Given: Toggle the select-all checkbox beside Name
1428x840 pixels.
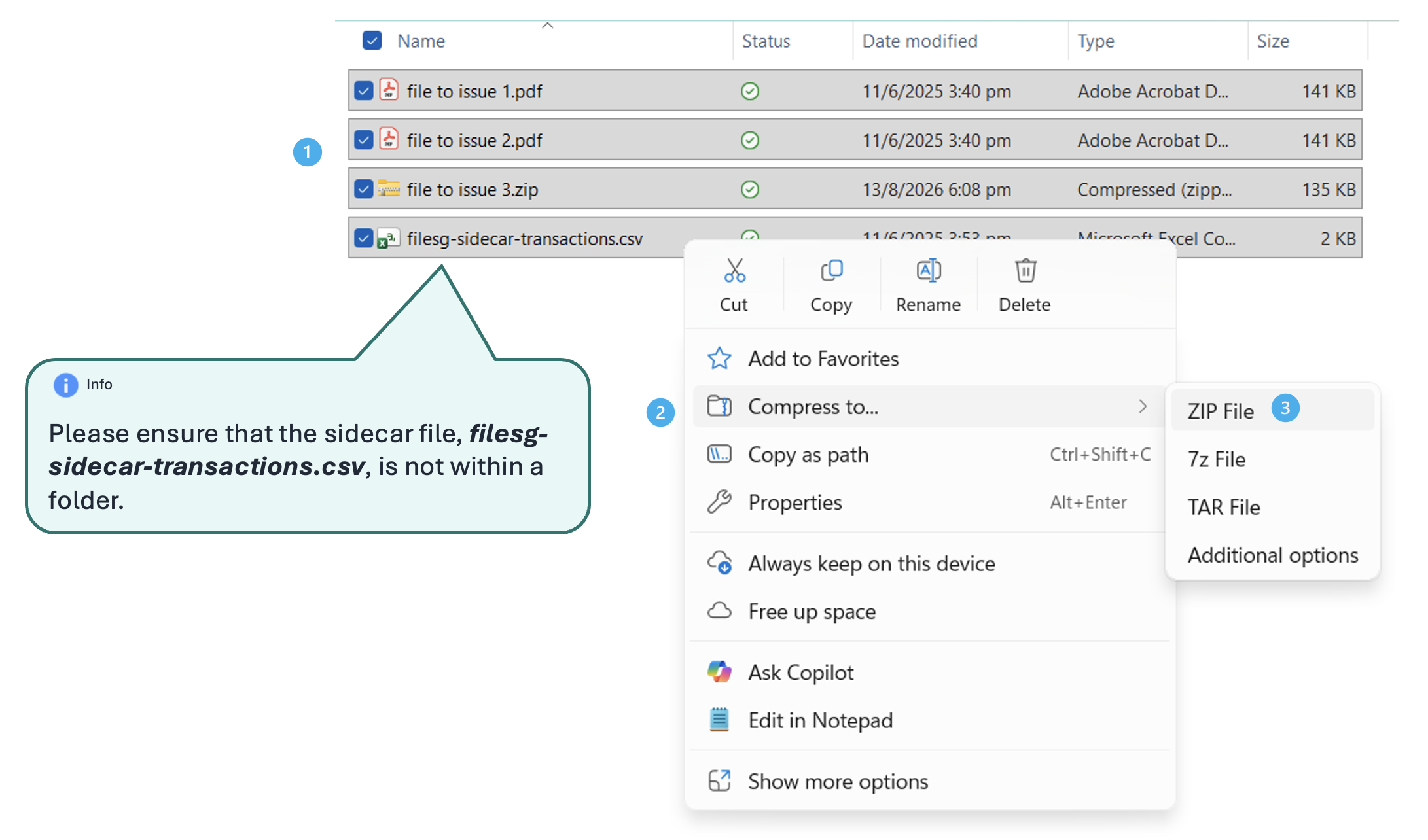Looking at the screenshot, I should 372,41.
